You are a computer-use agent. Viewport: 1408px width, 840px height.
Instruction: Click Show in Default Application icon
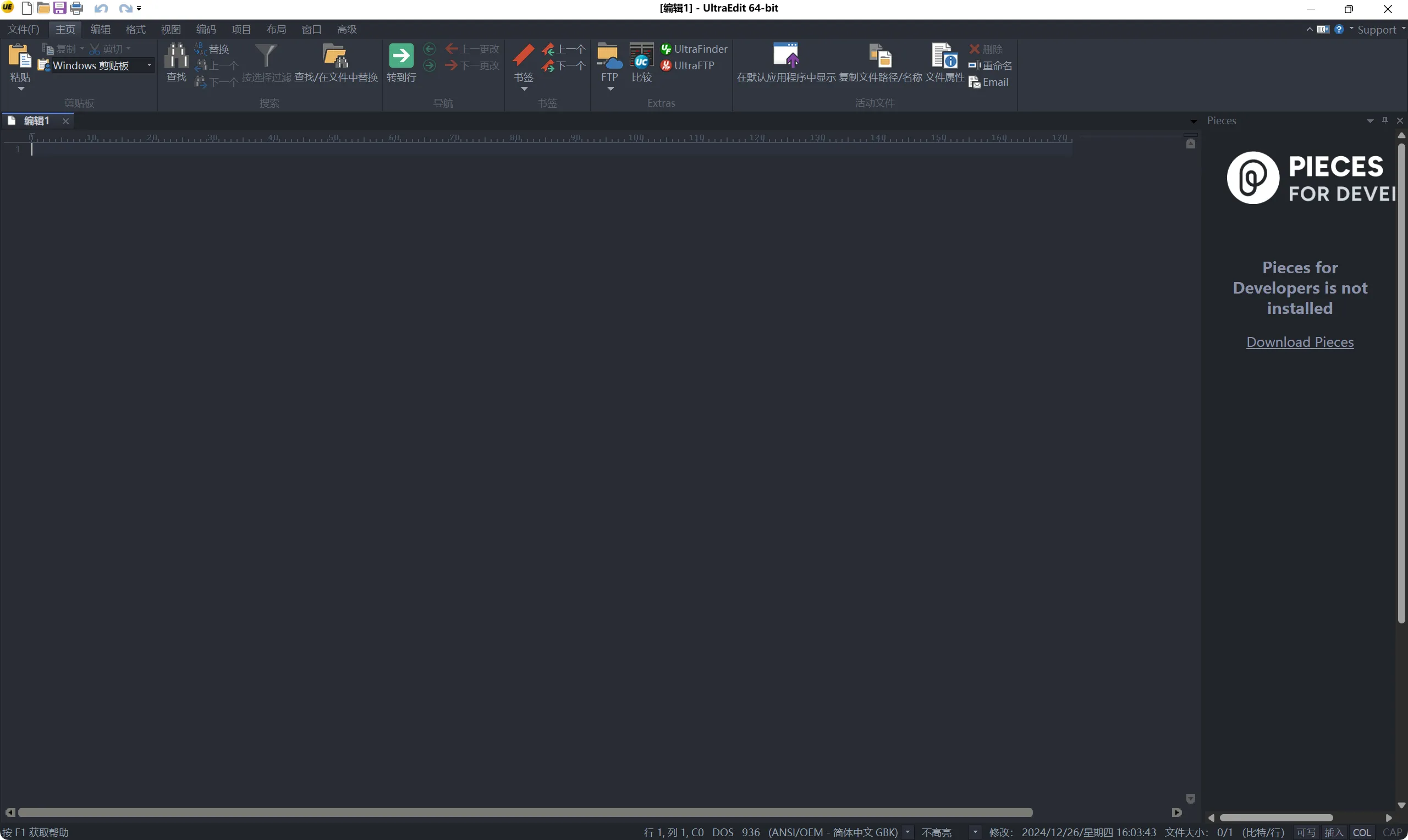(785, 56)
